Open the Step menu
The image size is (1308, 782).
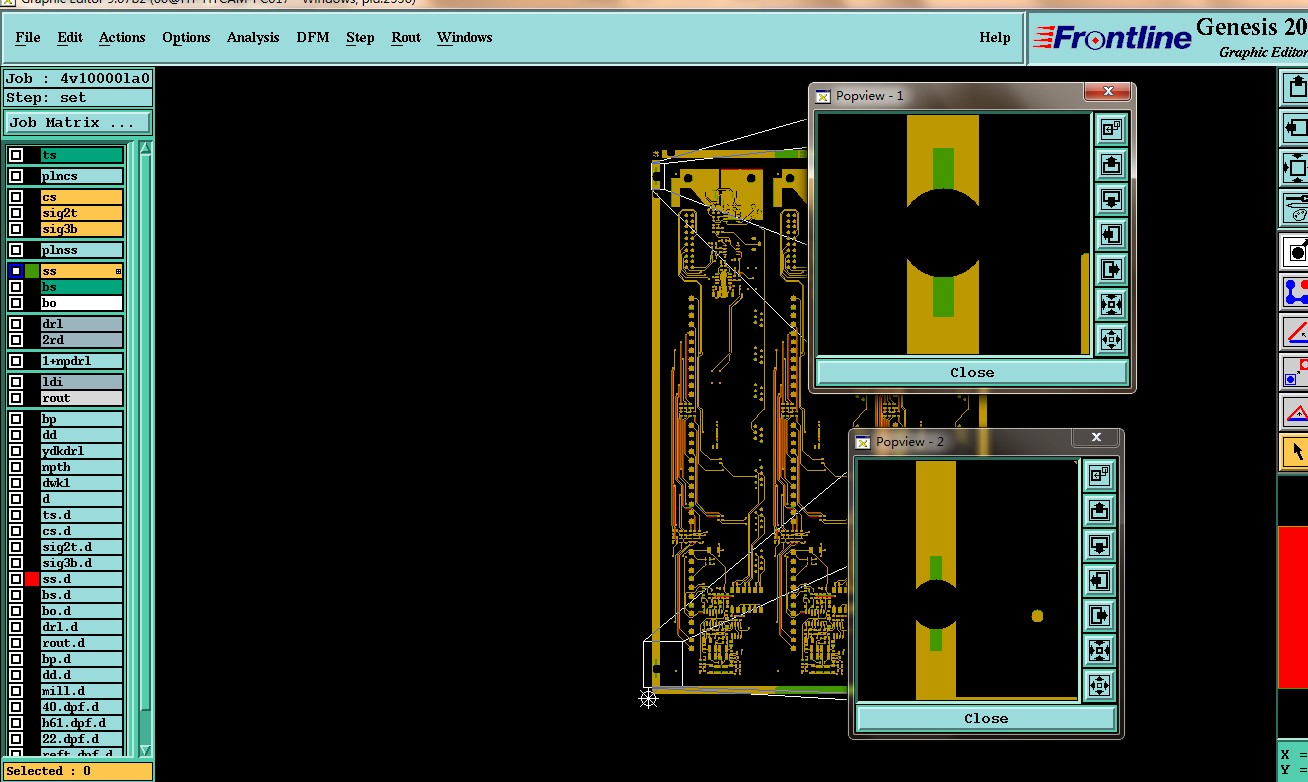(x=360, y=37)
